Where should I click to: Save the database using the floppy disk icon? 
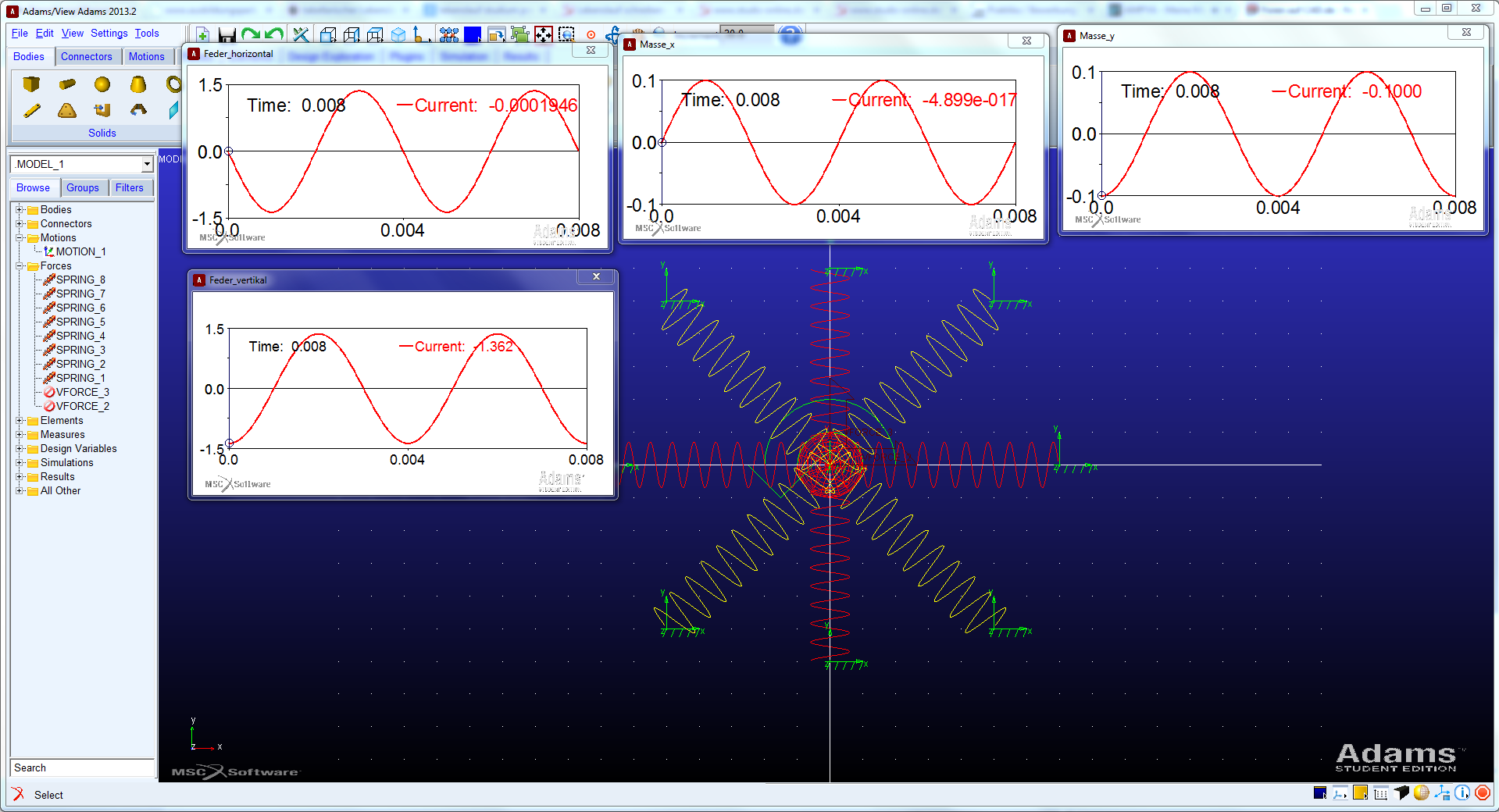coord(227,35)
